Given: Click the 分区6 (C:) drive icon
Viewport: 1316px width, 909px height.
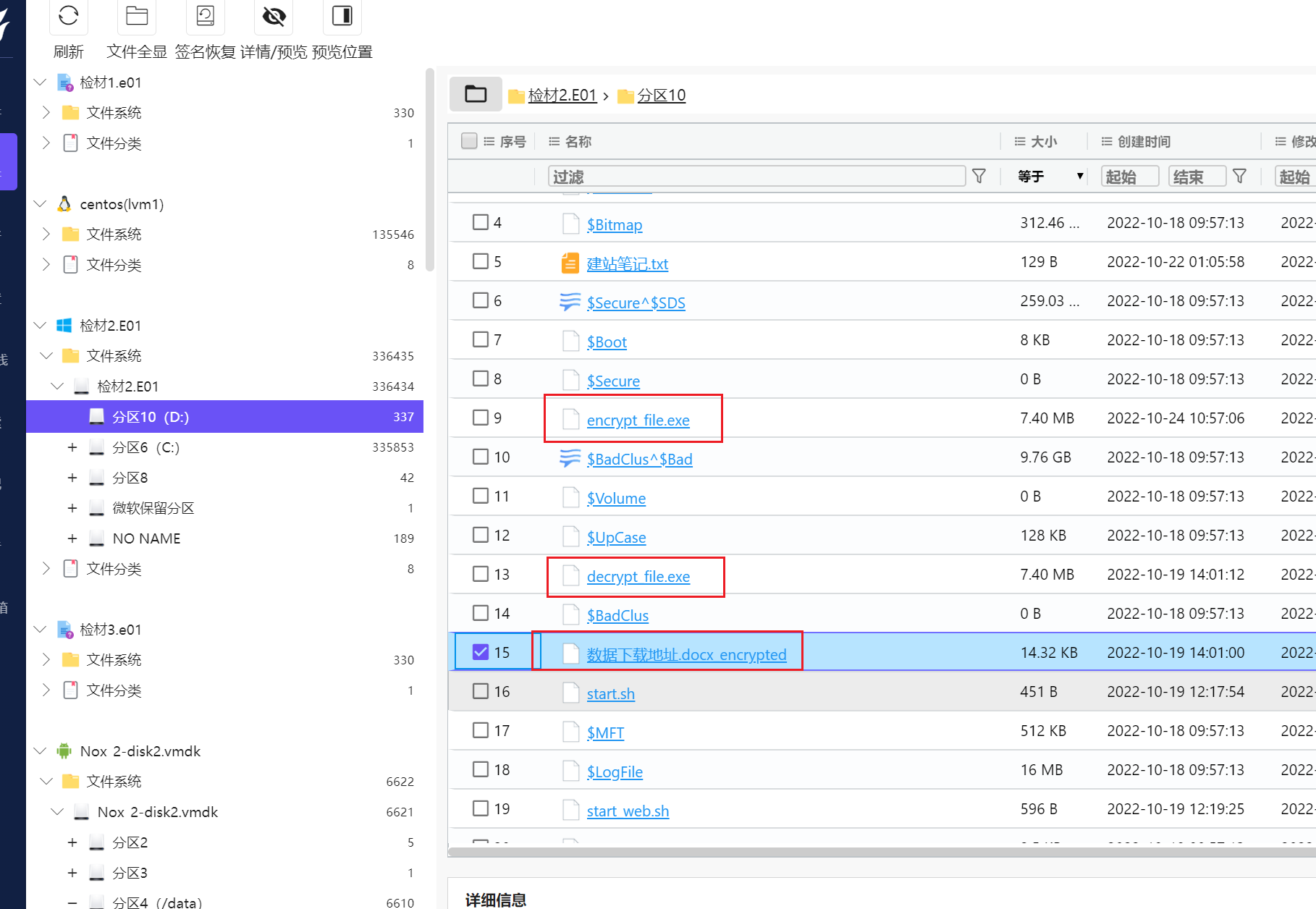Looking at the screenshot, I should [x=96, y=447].
